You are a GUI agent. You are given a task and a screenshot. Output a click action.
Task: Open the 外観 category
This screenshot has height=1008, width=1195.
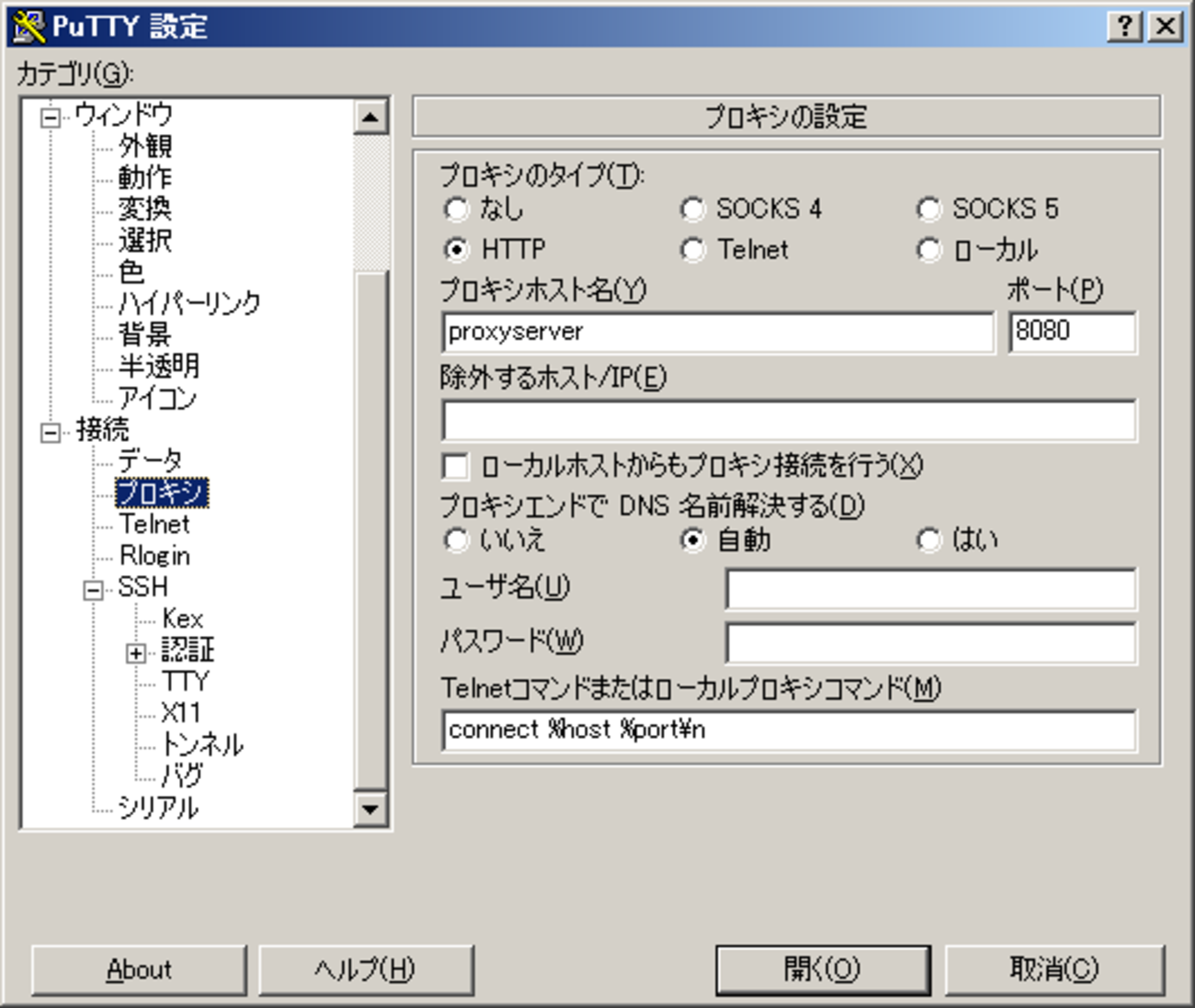[x=145, y=146]
